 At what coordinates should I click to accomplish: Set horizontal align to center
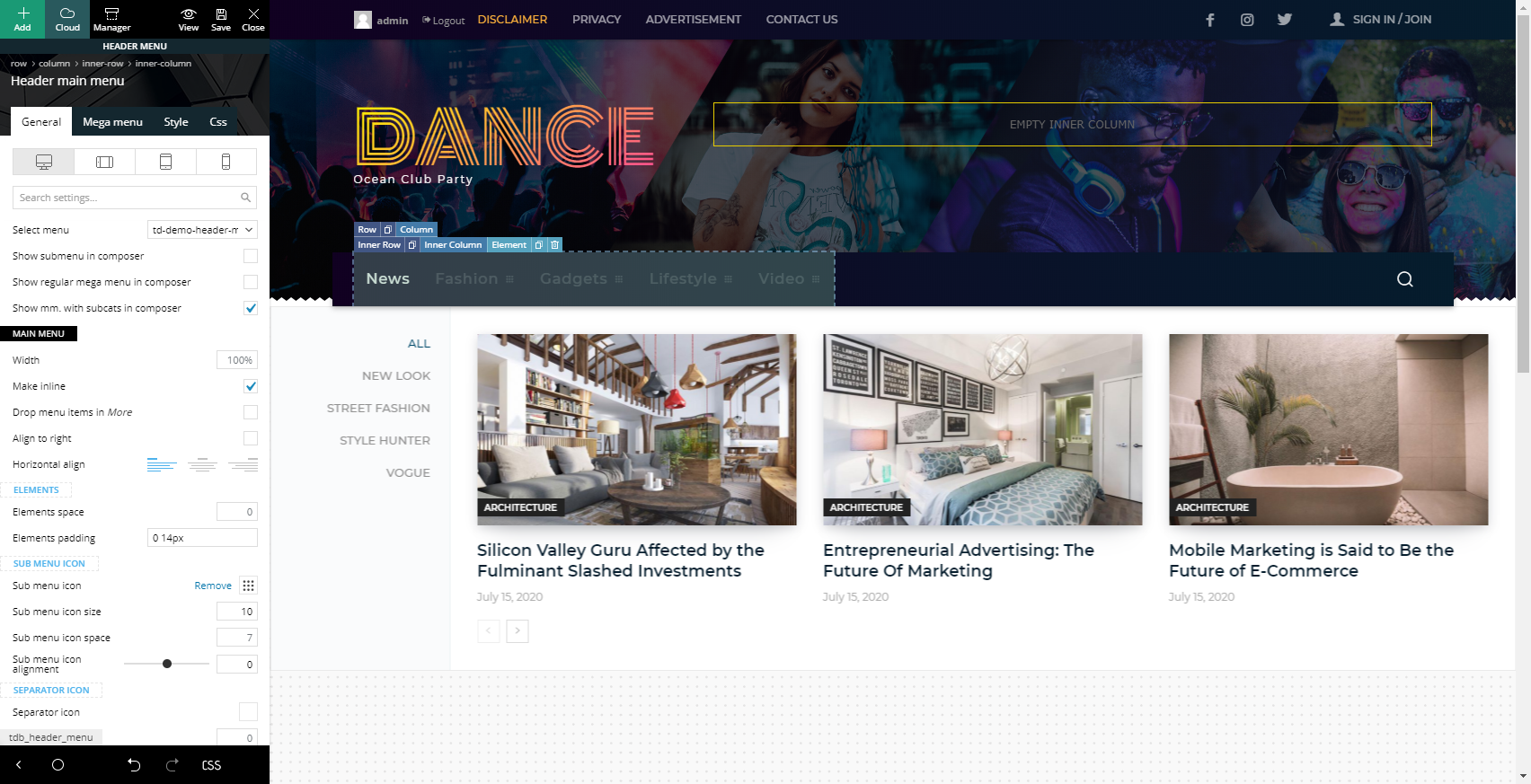pyautogui.click(x=202, y=464)
